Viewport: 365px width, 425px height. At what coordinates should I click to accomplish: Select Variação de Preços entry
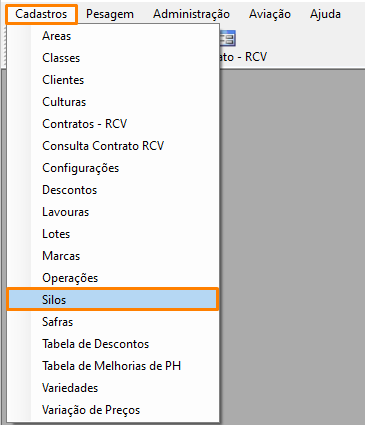(113, 410)
